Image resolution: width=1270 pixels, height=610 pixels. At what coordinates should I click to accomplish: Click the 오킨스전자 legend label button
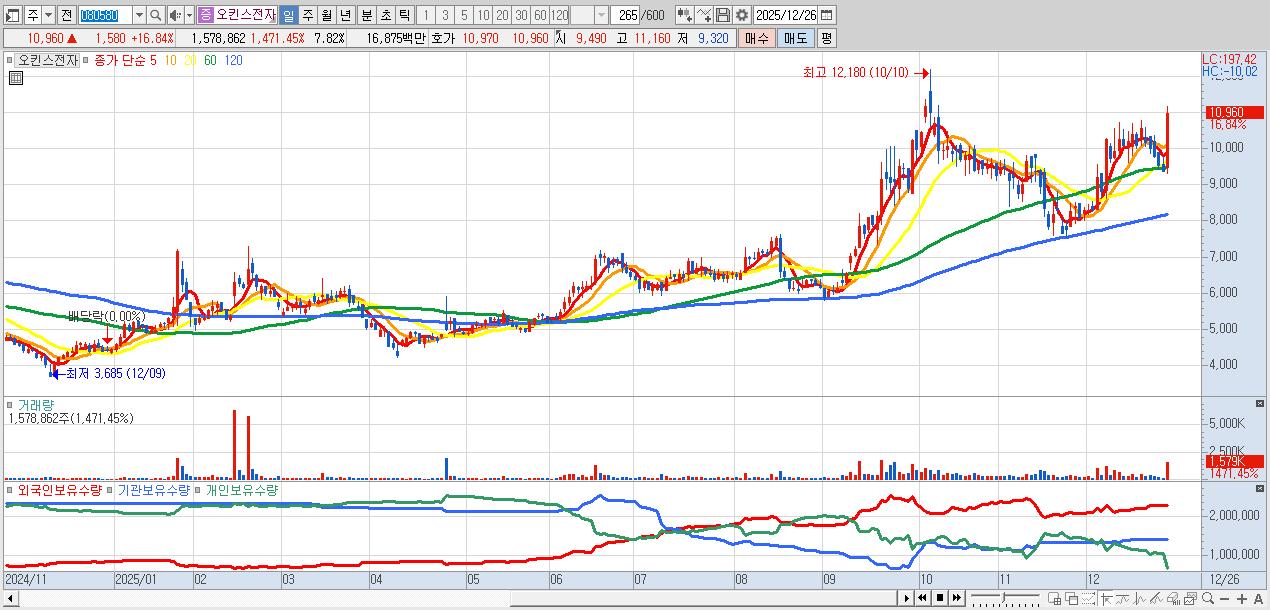click(48, 60)
